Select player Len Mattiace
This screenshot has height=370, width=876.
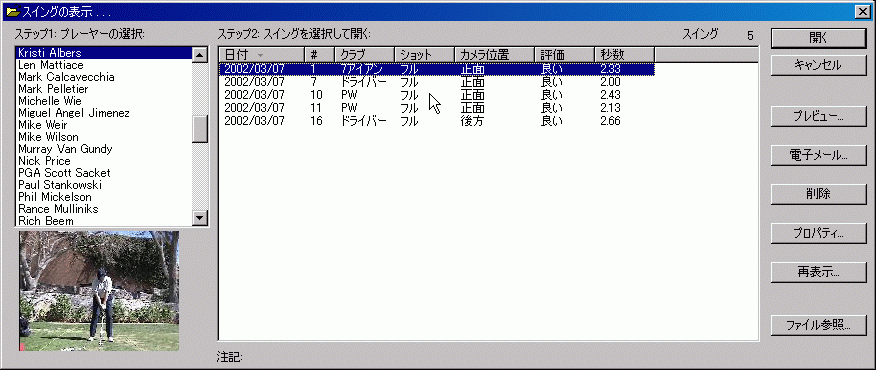coord(103,65)
